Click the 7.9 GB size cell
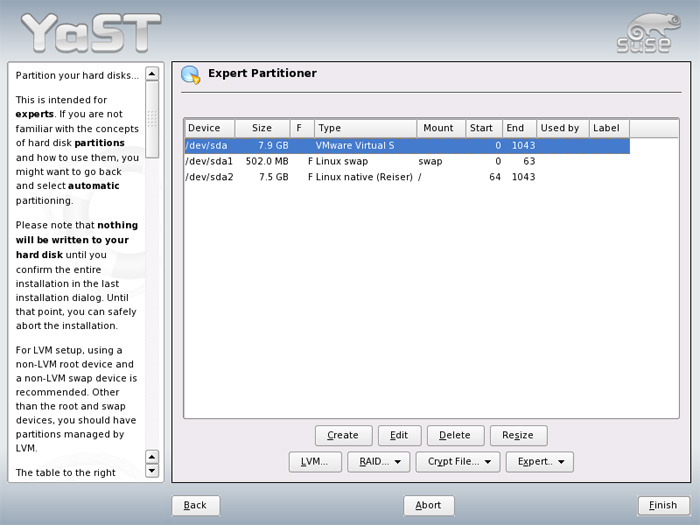The width and height of the screenshot is (700, 525). [273, 146]
